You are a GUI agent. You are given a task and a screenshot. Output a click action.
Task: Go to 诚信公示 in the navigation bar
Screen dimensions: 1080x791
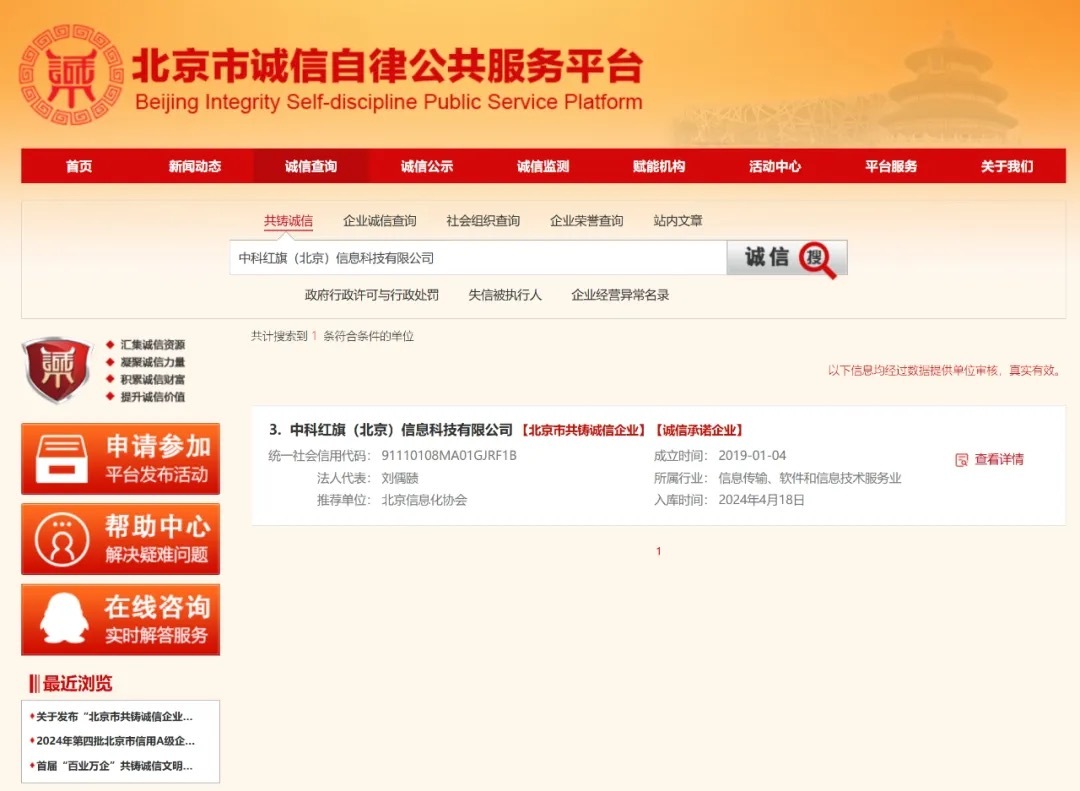tap(427, 166)
